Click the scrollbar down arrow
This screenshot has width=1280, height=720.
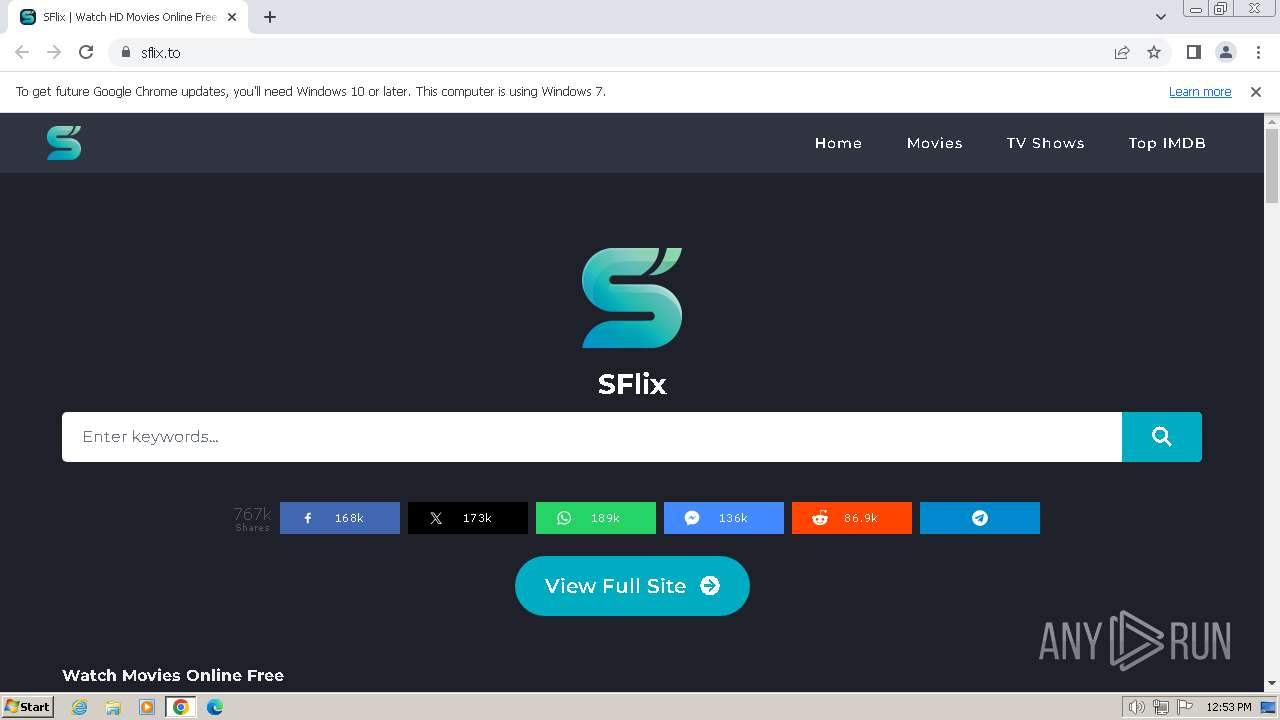click(1272, 684)
